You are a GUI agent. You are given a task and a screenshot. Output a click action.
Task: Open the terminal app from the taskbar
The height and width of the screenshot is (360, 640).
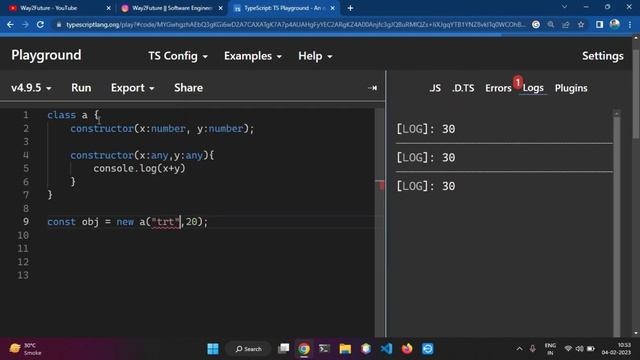point(324,349)
